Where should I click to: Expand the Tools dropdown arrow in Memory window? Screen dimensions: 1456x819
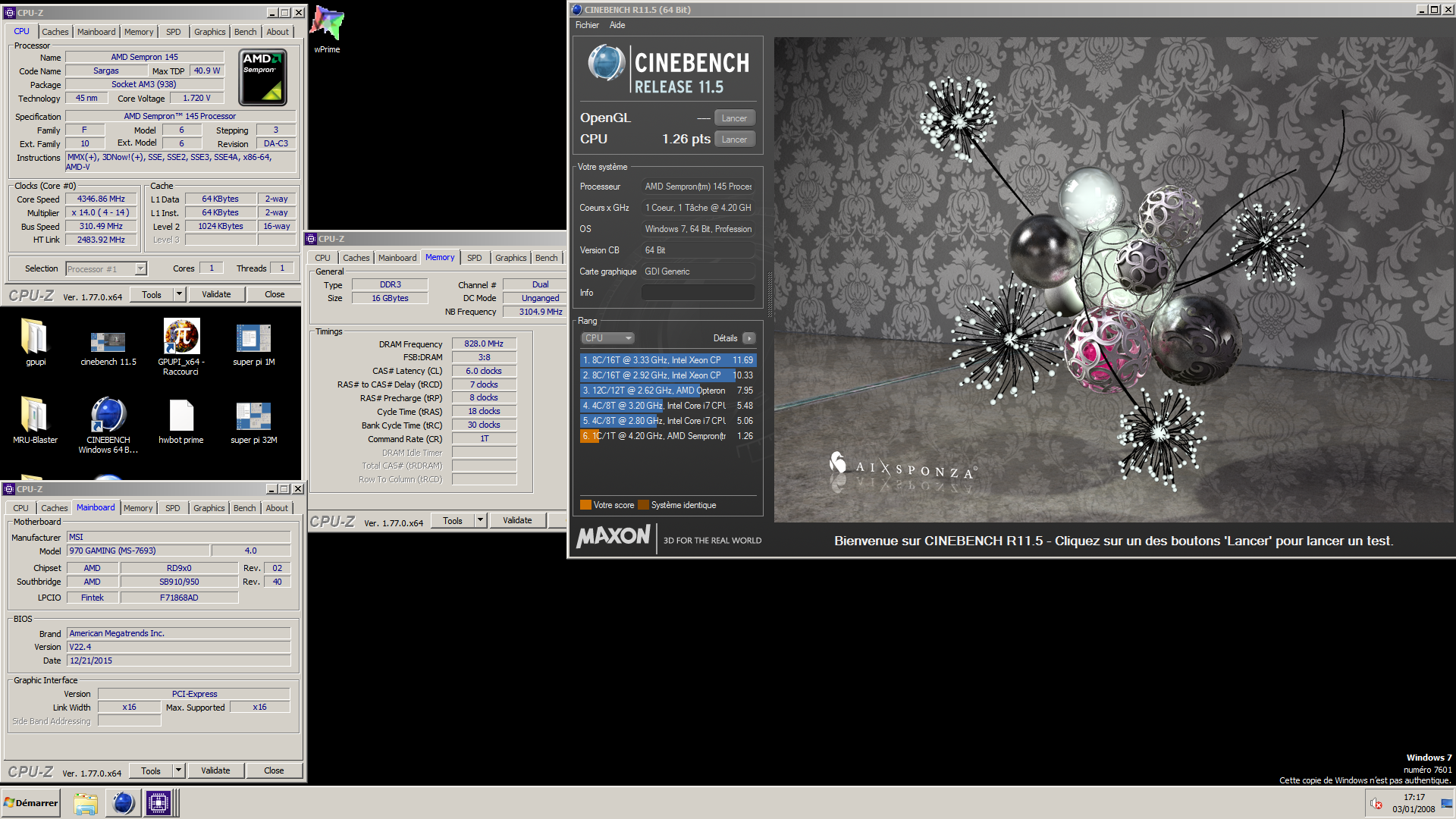pos(481,520)
